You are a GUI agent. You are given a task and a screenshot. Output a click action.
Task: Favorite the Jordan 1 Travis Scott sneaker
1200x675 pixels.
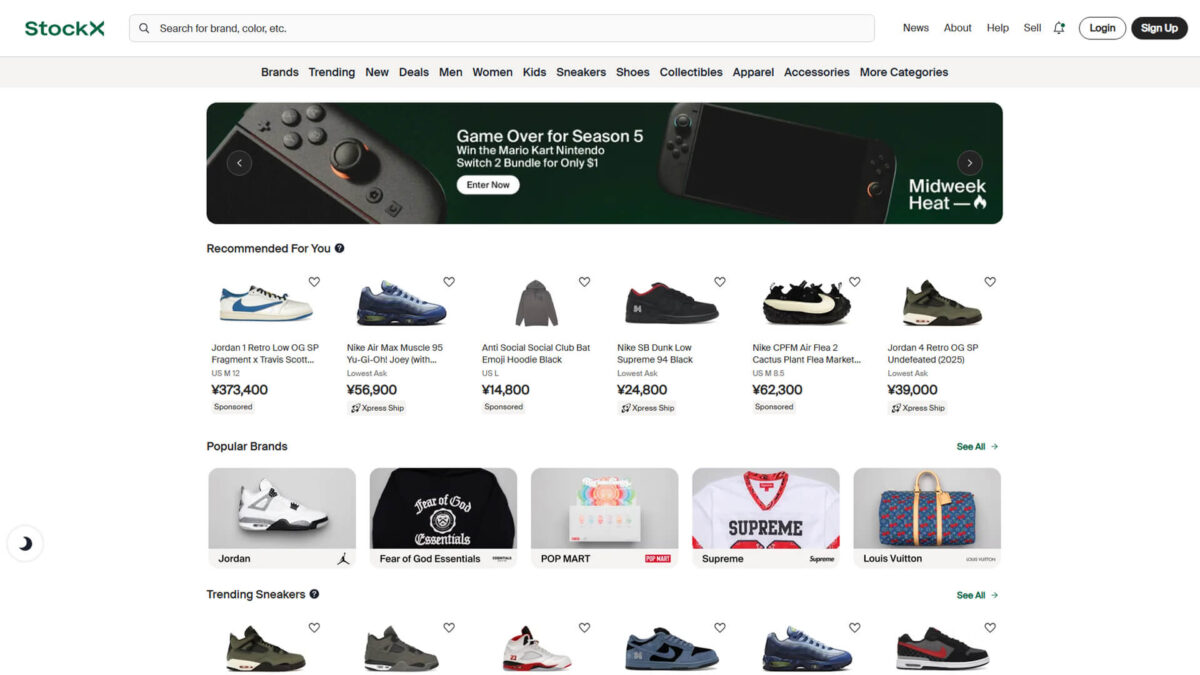(x=314, y=281)
